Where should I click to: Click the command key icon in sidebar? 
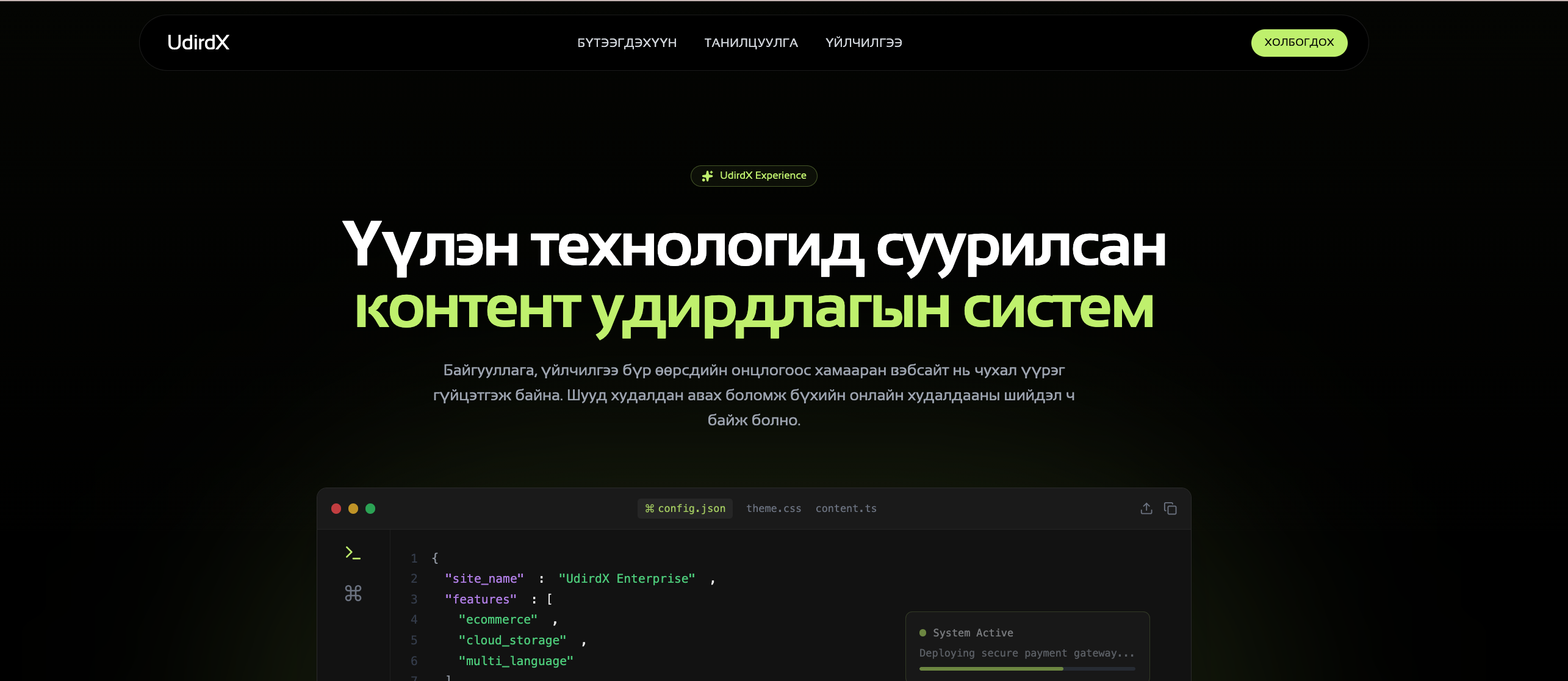(x=353, y=593)
